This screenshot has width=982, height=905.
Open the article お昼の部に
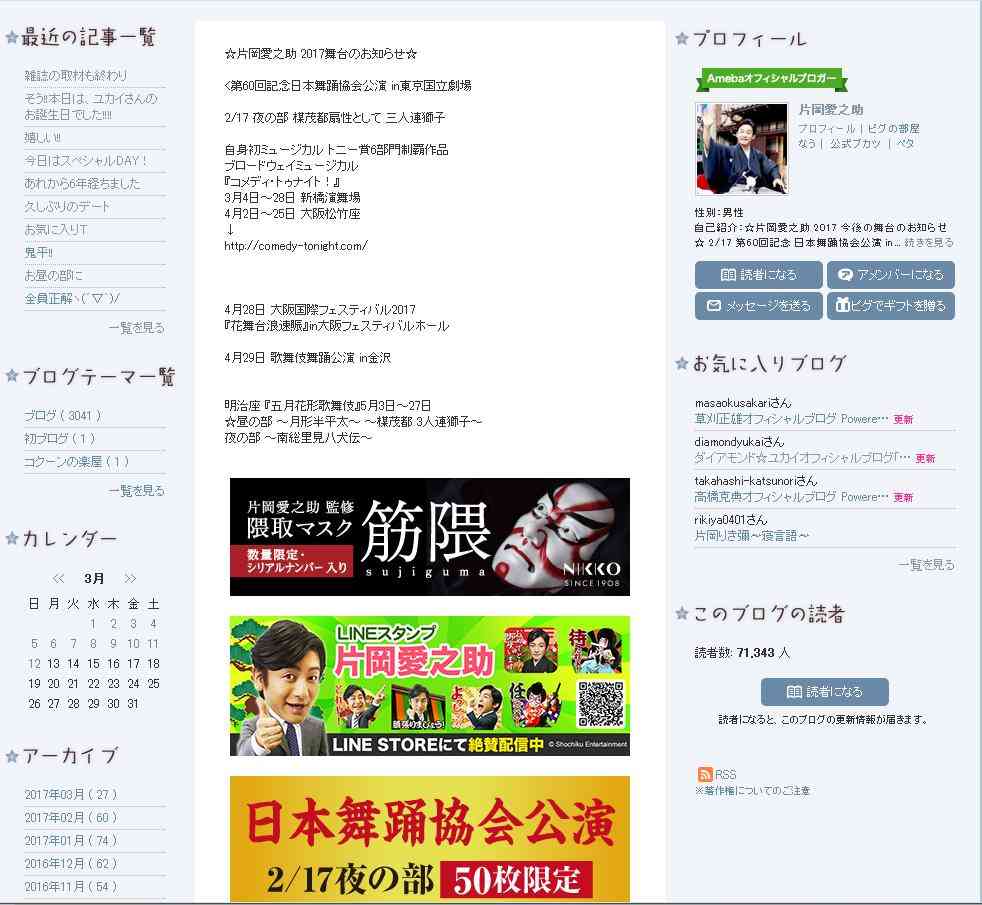click(53, 276)
